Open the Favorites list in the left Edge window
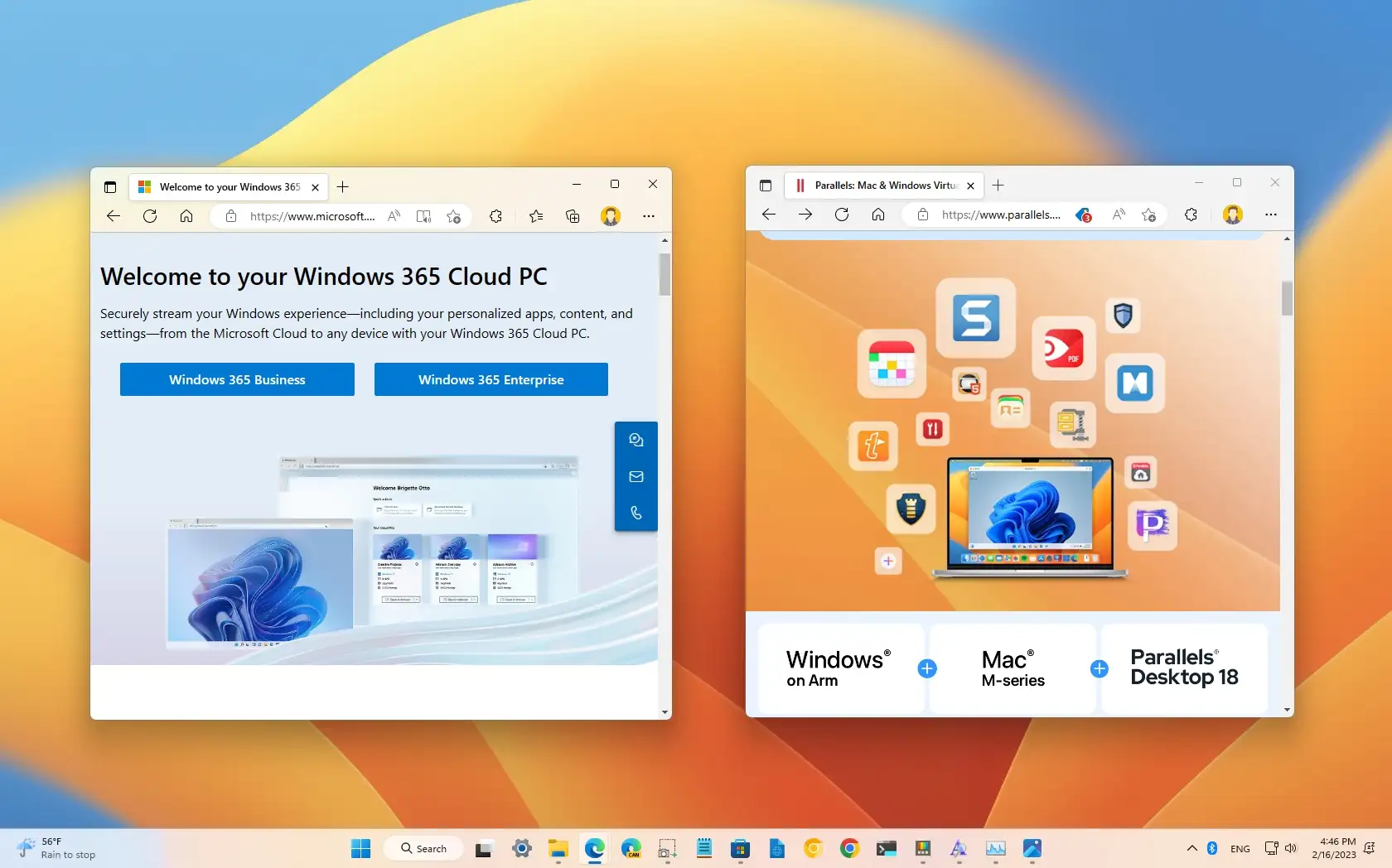 pos(535,216)
